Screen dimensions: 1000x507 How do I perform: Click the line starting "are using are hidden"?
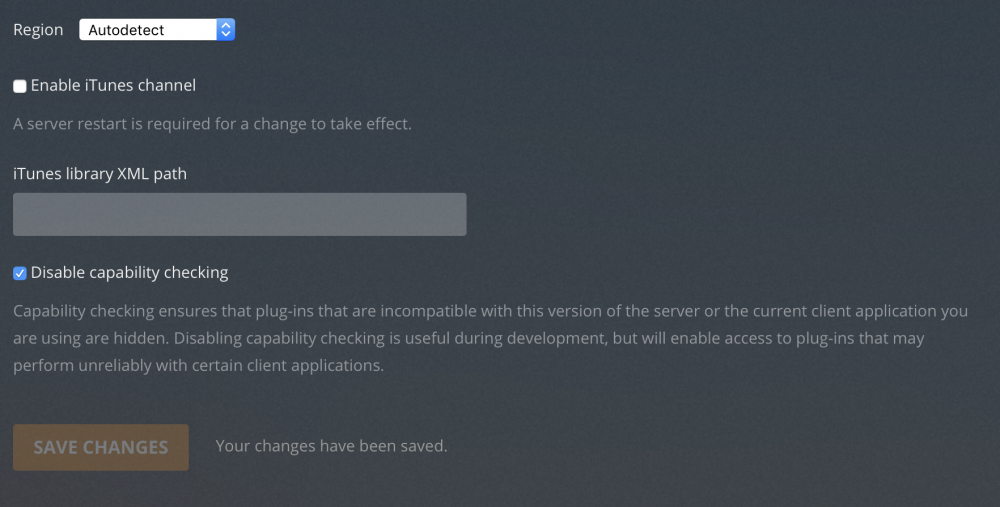point(469,338)
